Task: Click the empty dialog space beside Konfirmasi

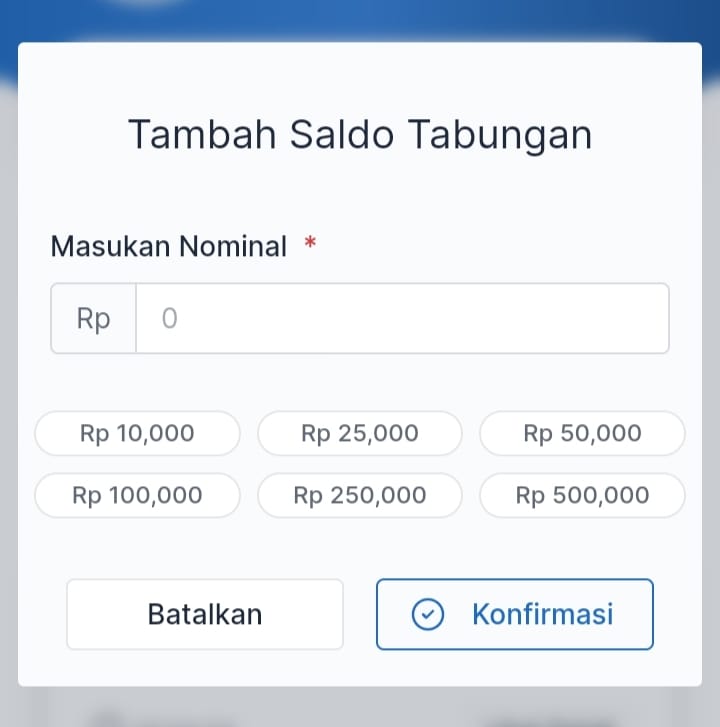Action: tap(678, 614)
